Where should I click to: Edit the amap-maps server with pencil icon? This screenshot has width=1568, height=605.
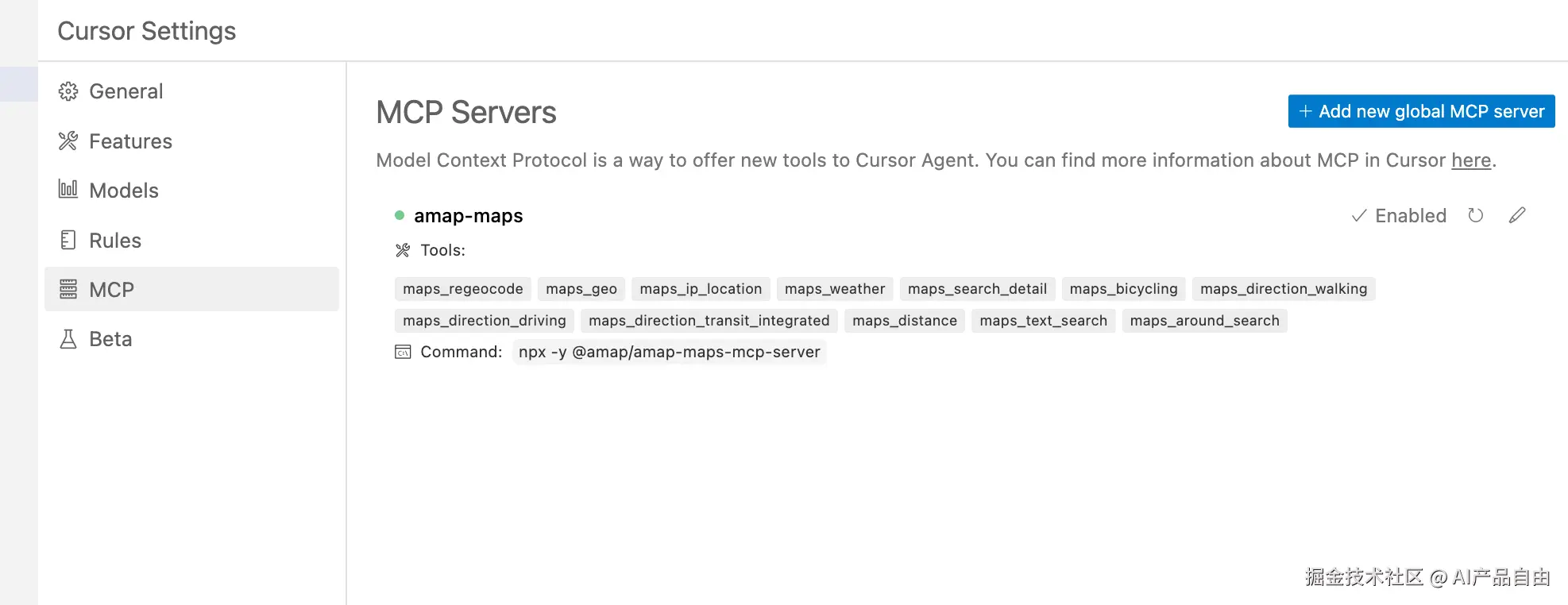tap(1517, 215)
